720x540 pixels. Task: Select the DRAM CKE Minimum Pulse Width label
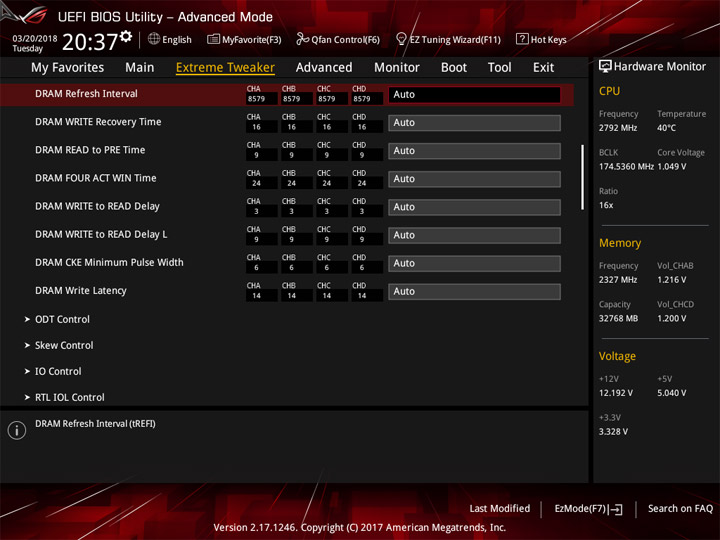coord(109,262)
